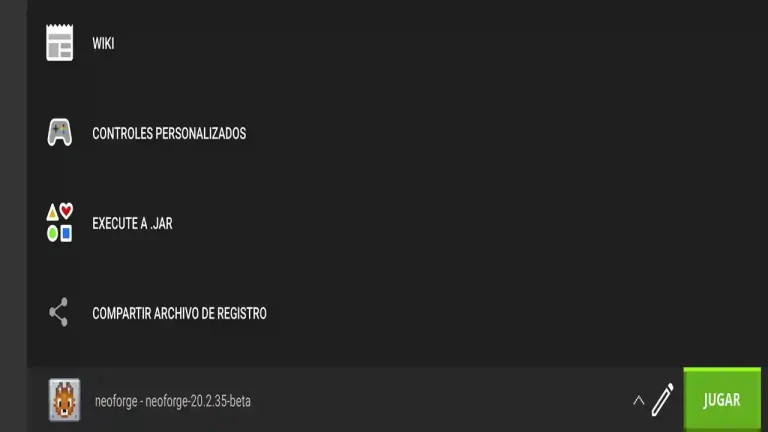Image resolution: width=768 pixels, height=432 pixels.
Task: Open CONTROLES PERSONALIZADOS menu entry
Action: [169, 133]
